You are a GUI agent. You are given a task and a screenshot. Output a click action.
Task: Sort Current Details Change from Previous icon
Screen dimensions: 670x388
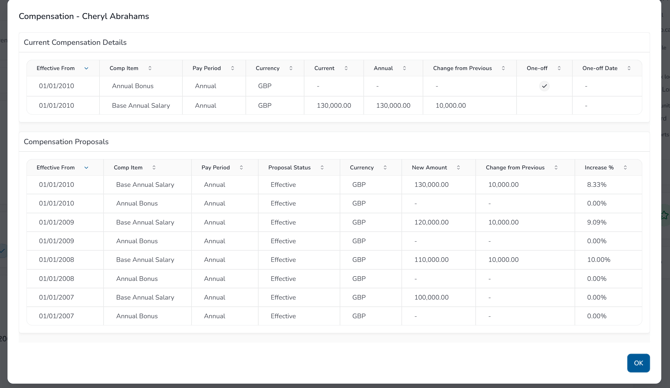coord(503,68)
